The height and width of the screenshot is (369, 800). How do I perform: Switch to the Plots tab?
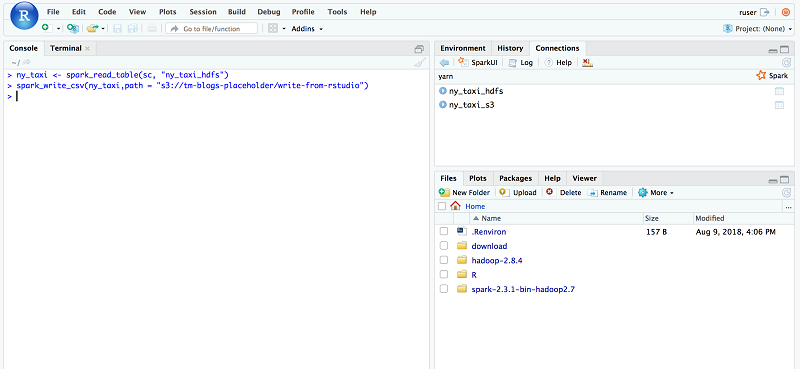point(478,178)
